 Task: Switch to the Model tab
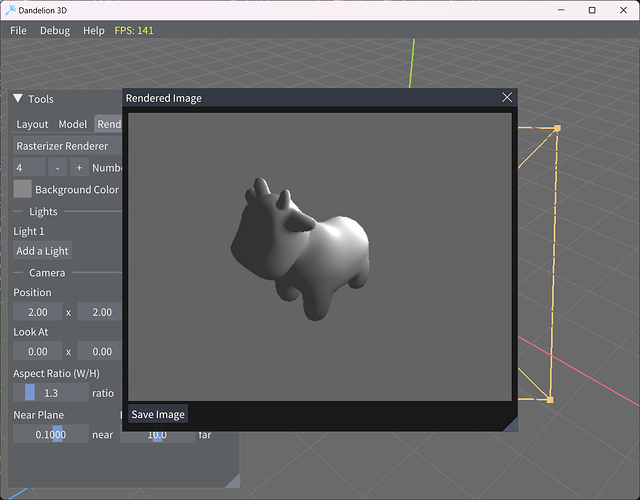[x=73, y=124]
